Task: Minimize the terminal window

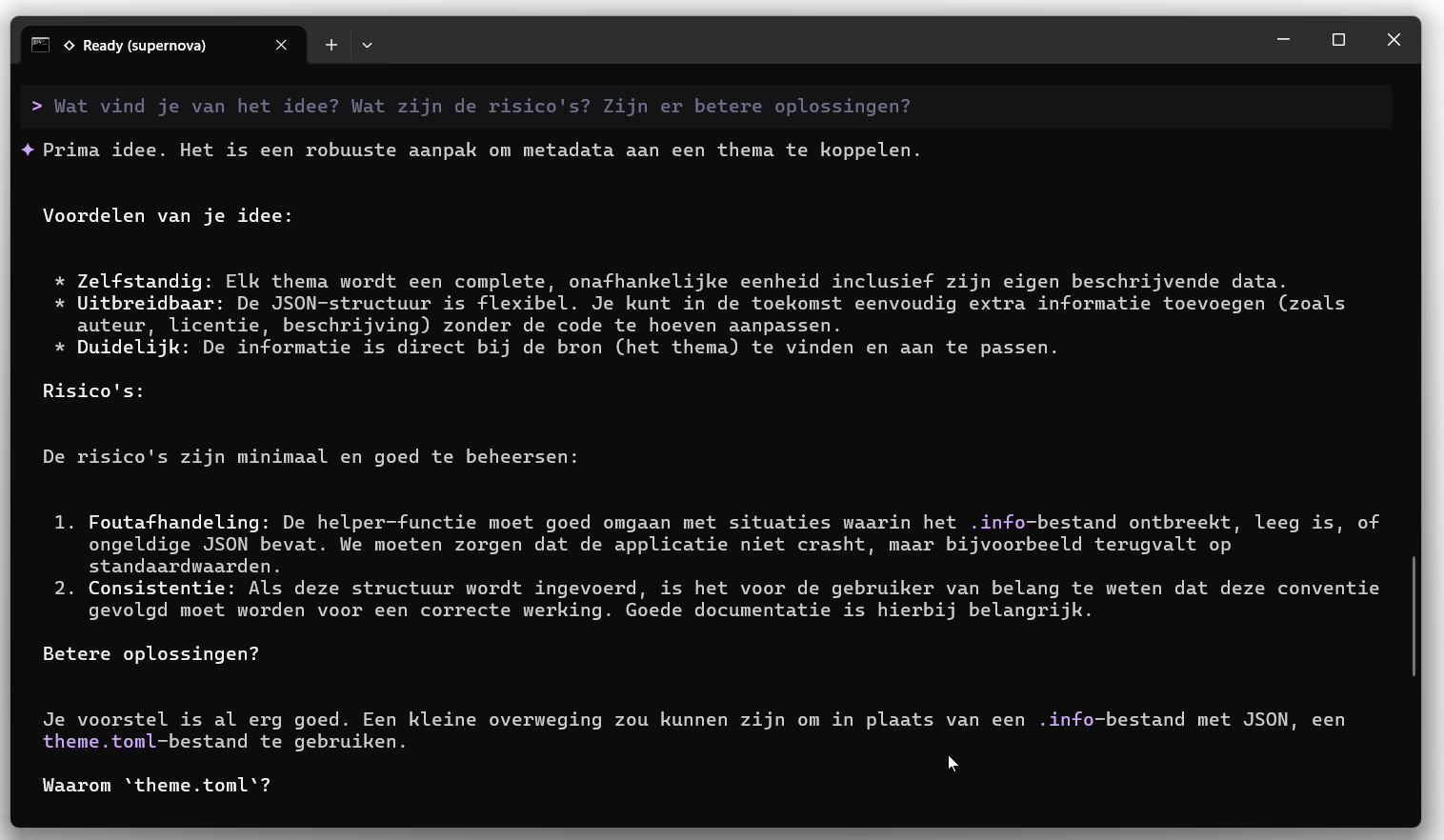Action: pos(1283,40)
